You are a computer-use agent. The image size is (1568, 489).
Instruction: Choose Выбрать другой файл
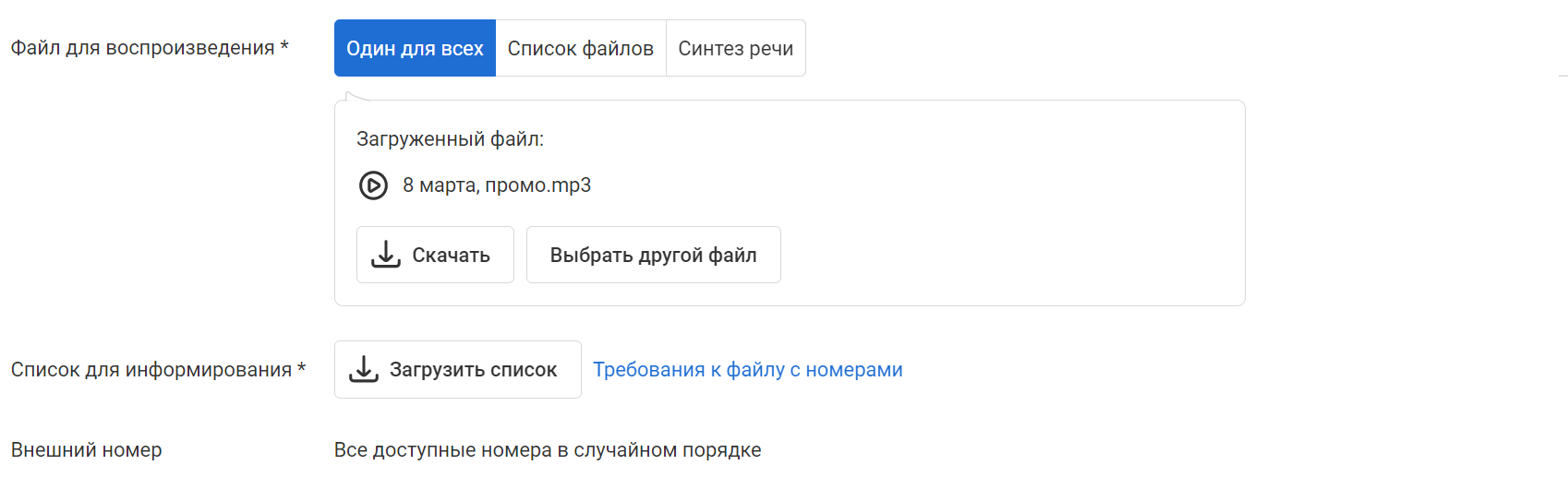click(x=653, y=255)
